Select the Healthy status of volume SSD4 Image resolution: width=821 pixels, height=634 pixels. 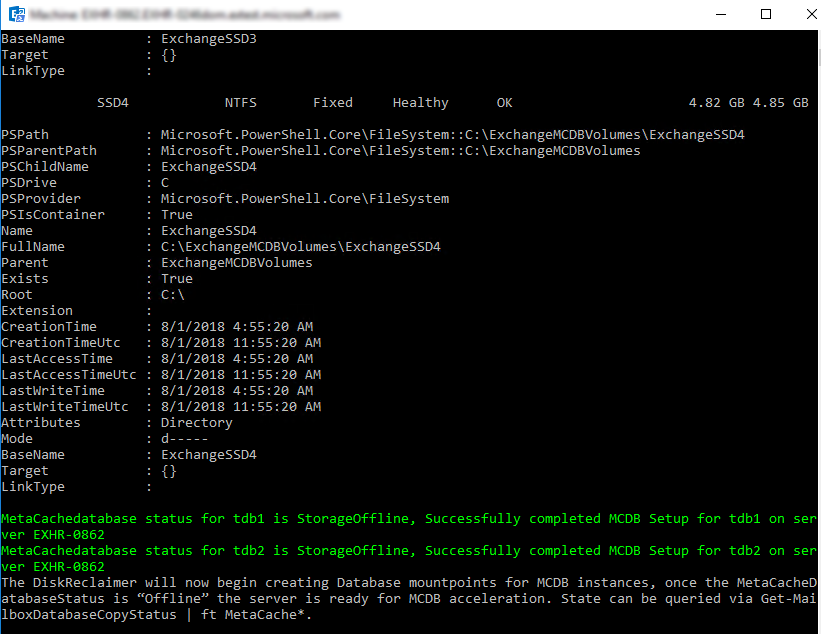tap(420, 102)
